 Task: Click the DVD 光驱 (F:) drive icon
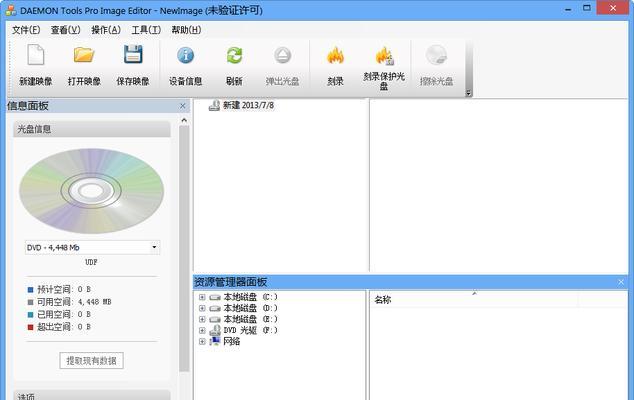pyautogui.click(x=215, y=330)
